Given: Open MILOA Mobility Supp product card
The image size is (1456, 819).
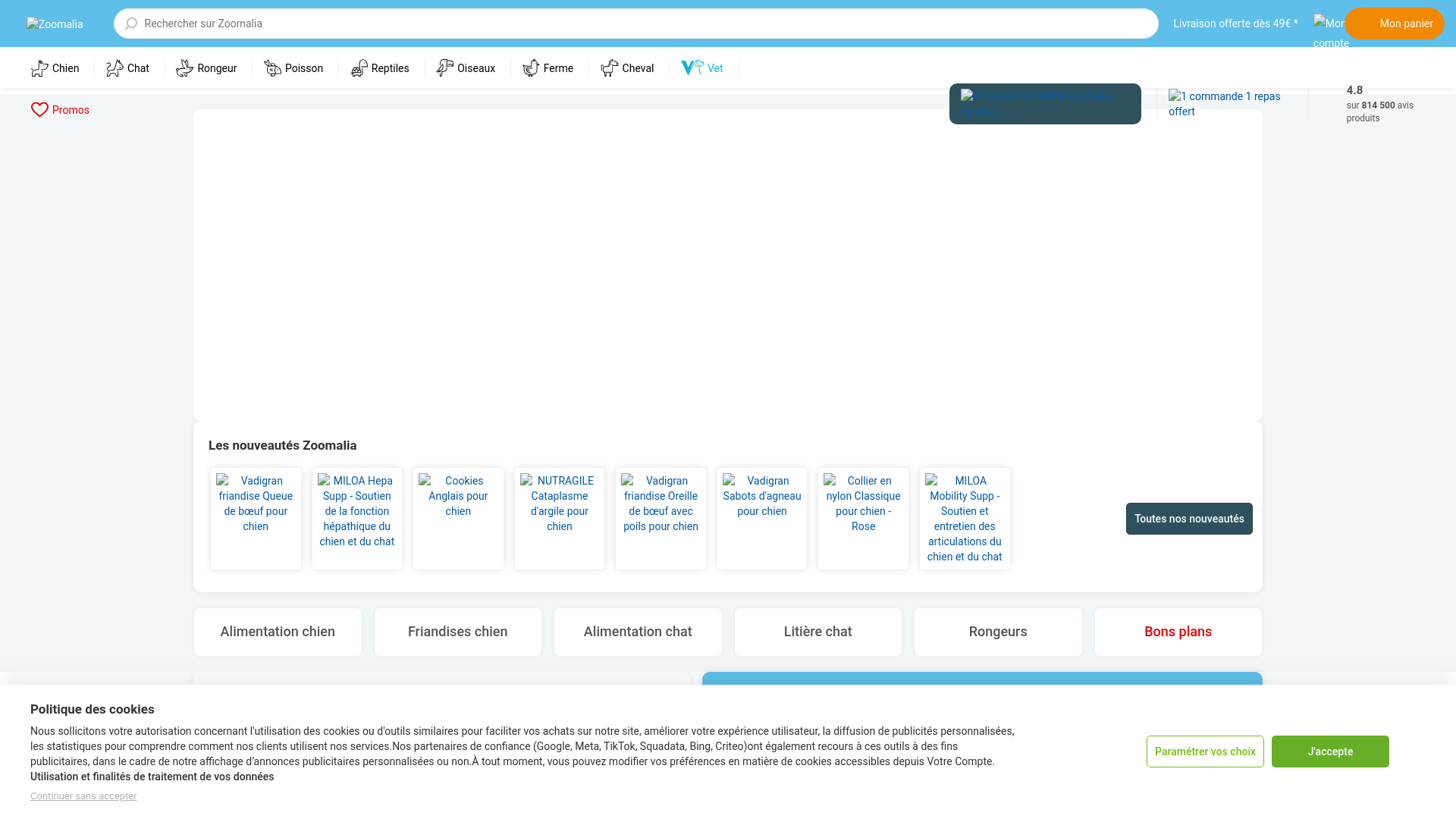Looking at the screenshot, I should 965,519.
